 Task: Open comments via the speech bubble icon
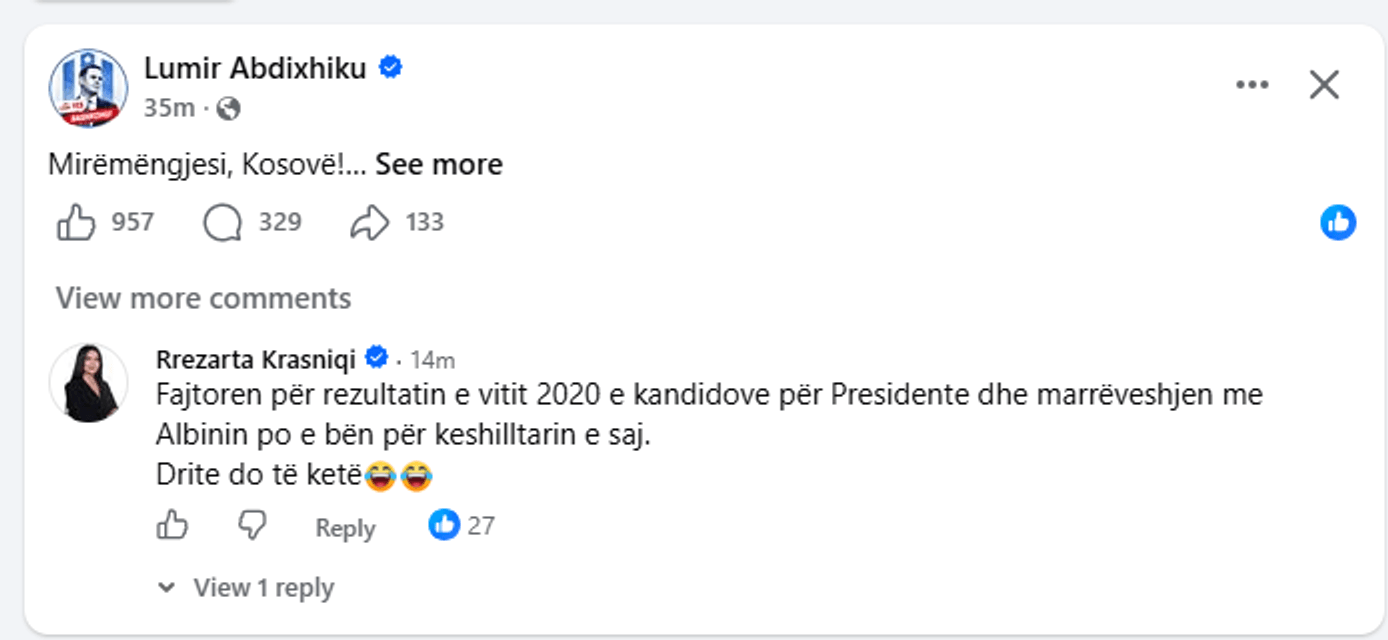click(x=222, y=222)
